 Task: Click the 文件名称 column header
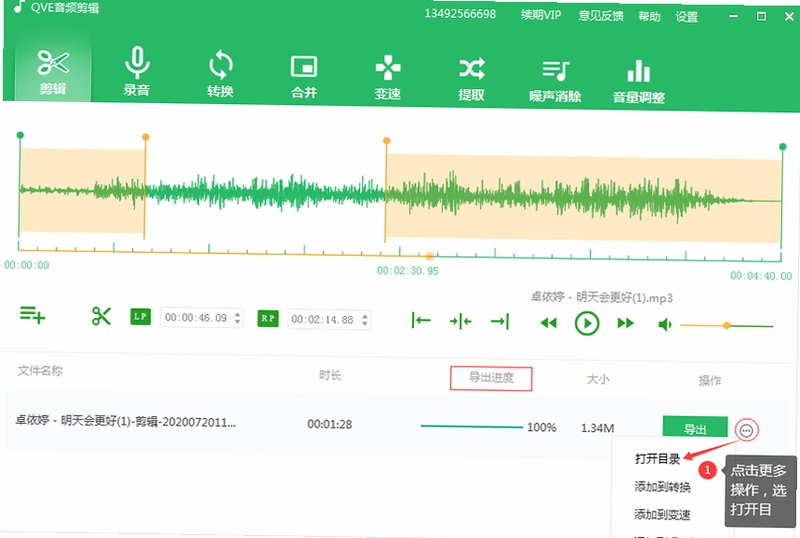pos(40,371)
